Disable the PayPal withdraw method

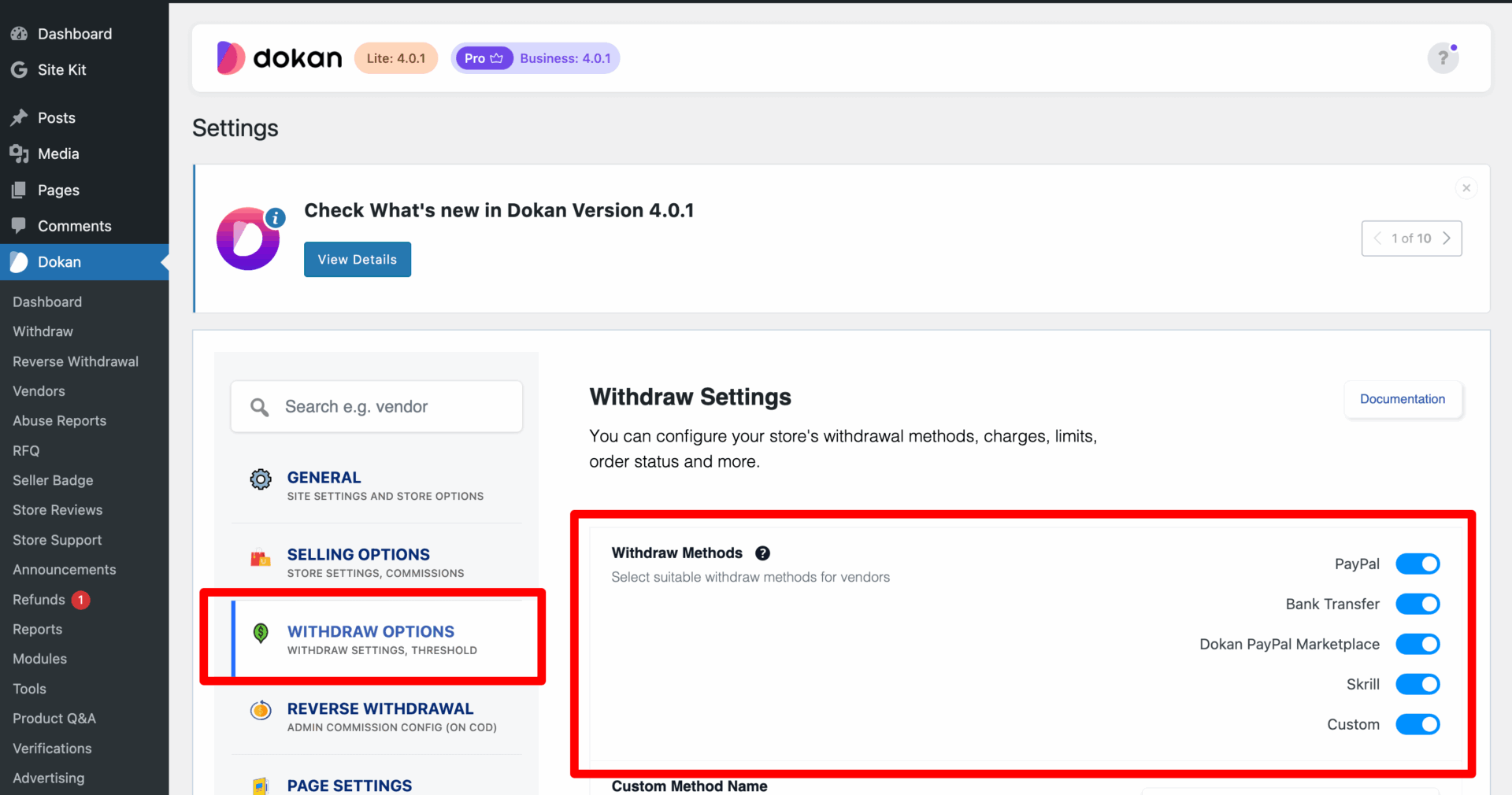[1417, 564]
